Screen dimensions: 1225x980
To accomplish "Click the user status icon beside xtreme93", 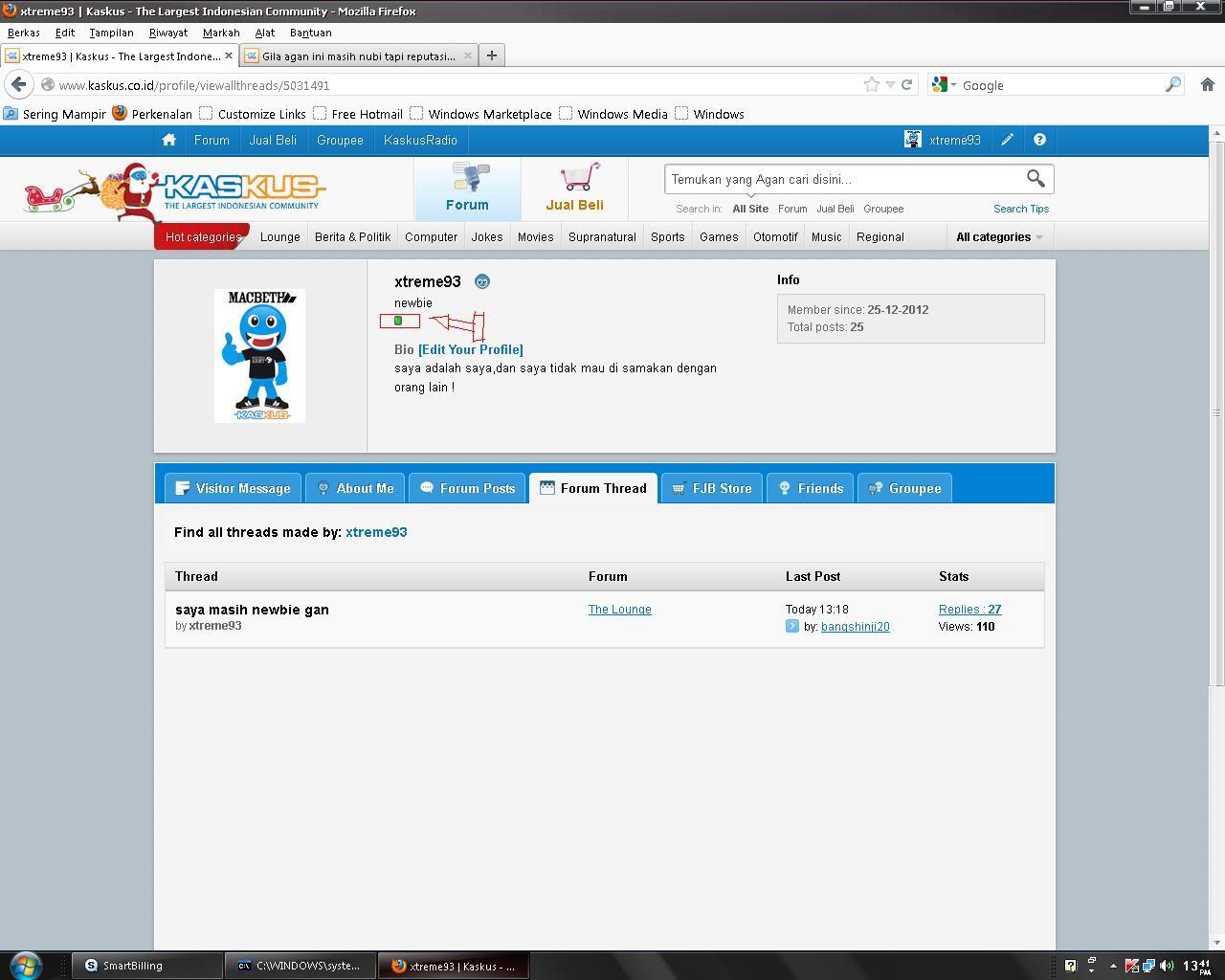I will point(482,281).
